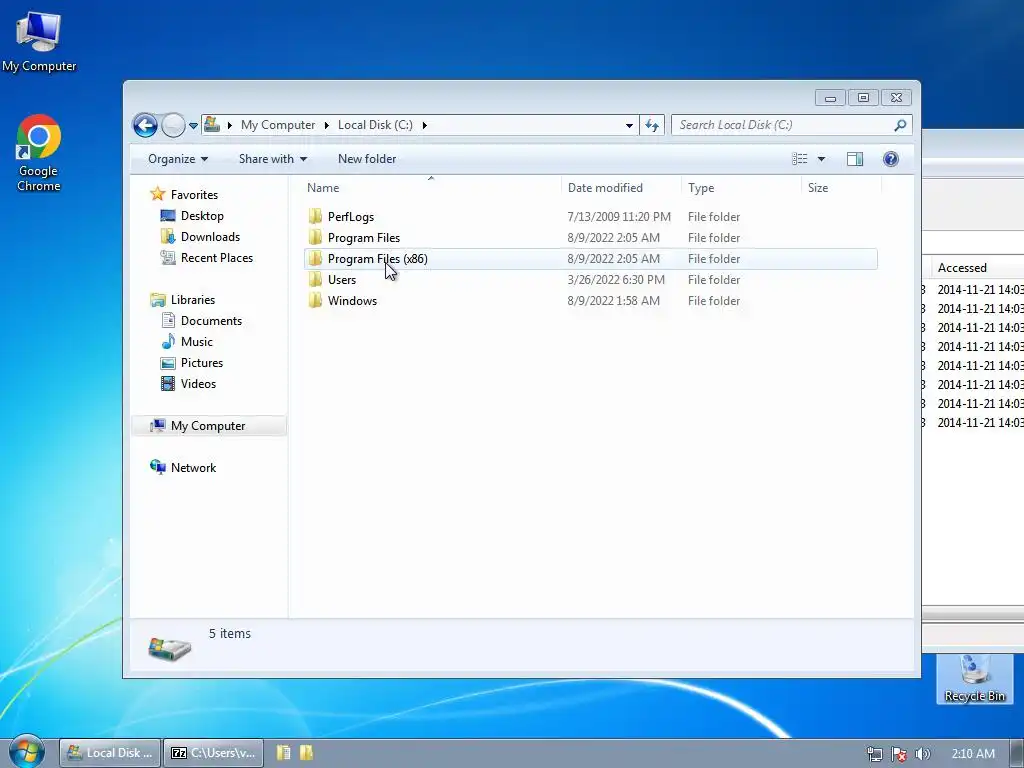Open the More view options dropdown arrow
This screenshot has height=768, width=1024.
tap(822, 159)
